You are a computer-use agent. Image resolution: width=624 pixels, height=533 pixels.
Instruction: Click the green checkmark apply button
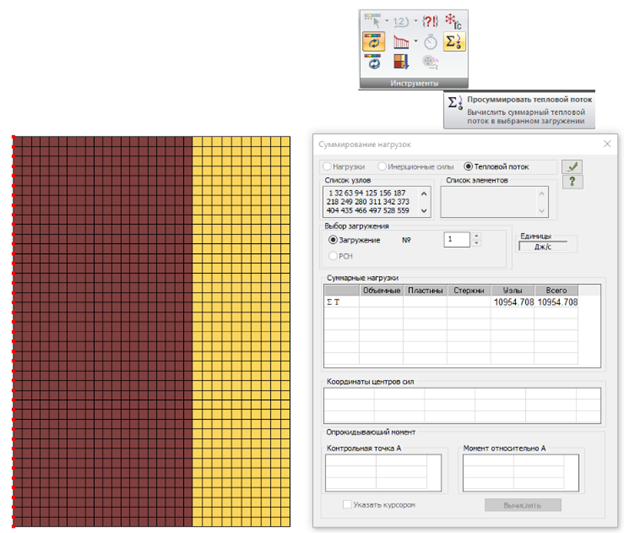pyautogui.click(x=573, y=167)
